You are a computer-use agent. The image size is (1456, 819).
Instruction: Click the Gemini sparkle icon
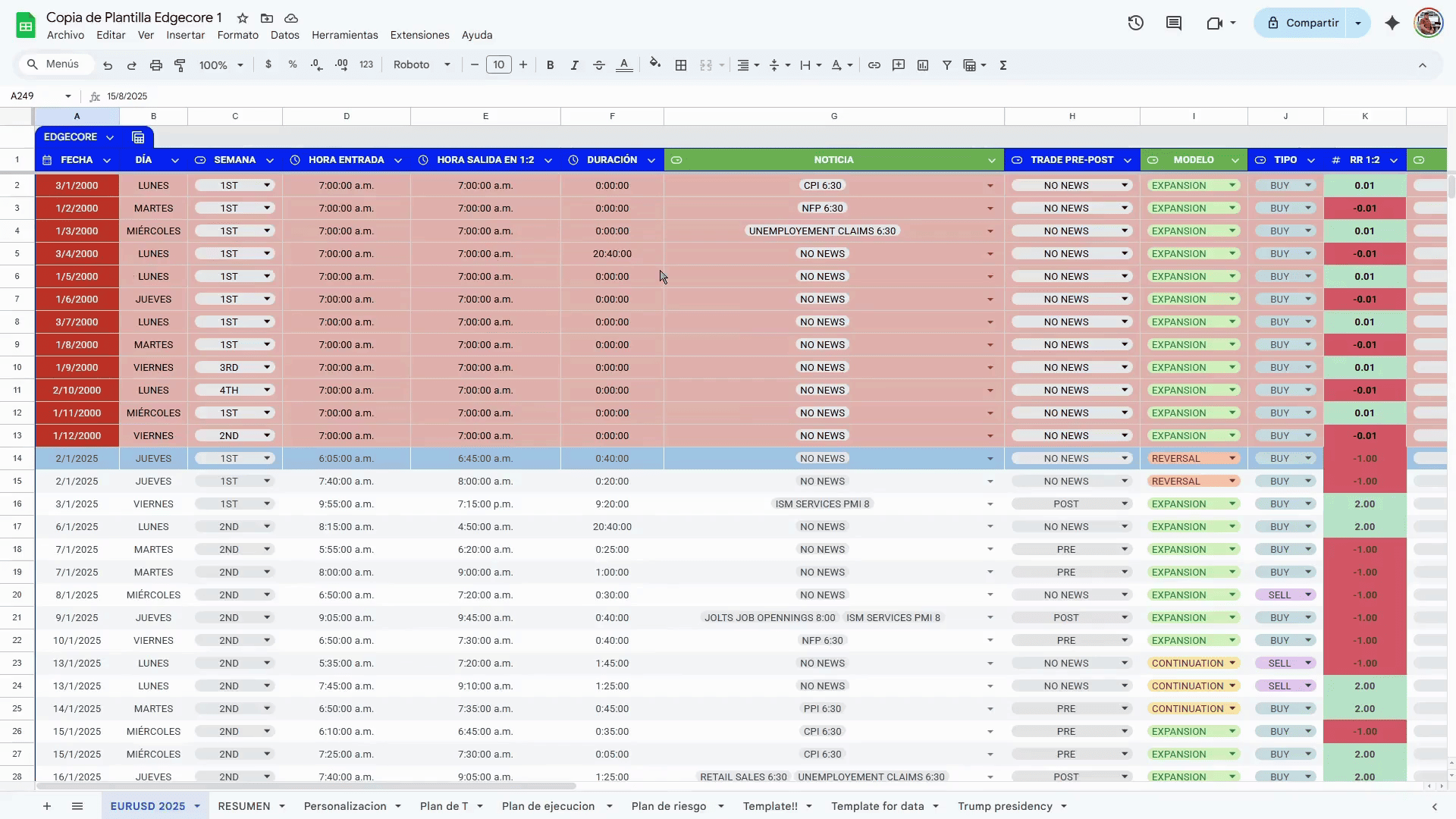tap(1392, 23)
